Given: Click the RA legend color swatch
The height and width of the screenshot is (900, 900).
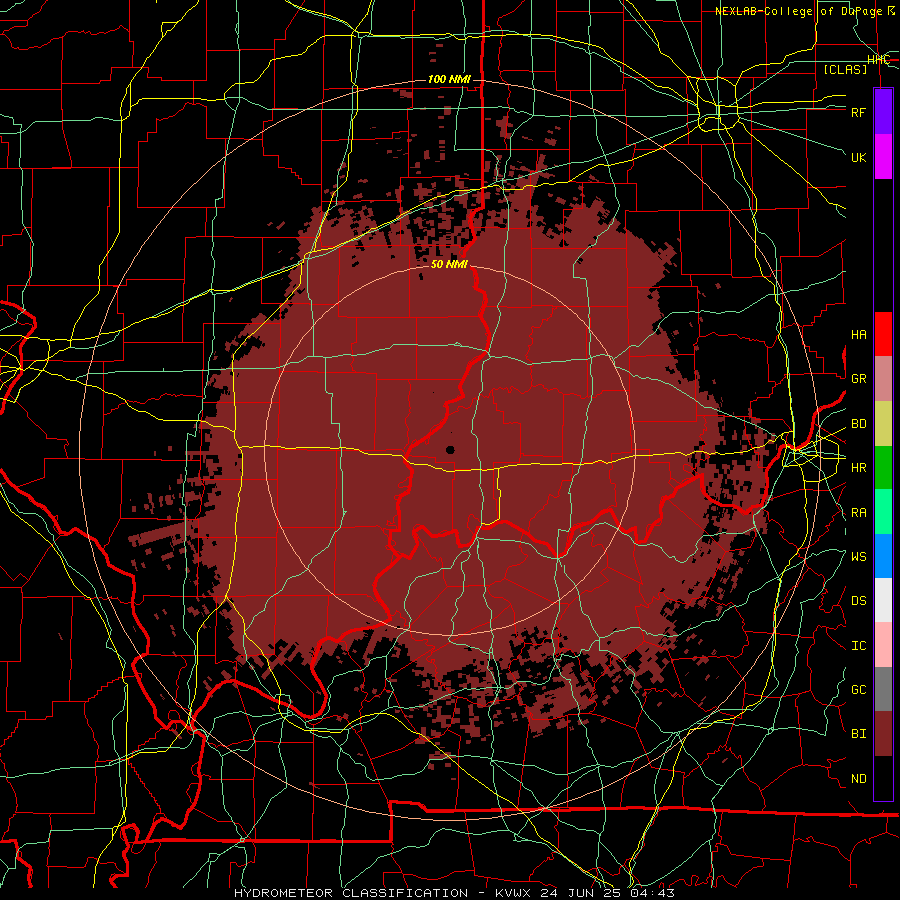Looking at the screenshot, I should (883, 512).
